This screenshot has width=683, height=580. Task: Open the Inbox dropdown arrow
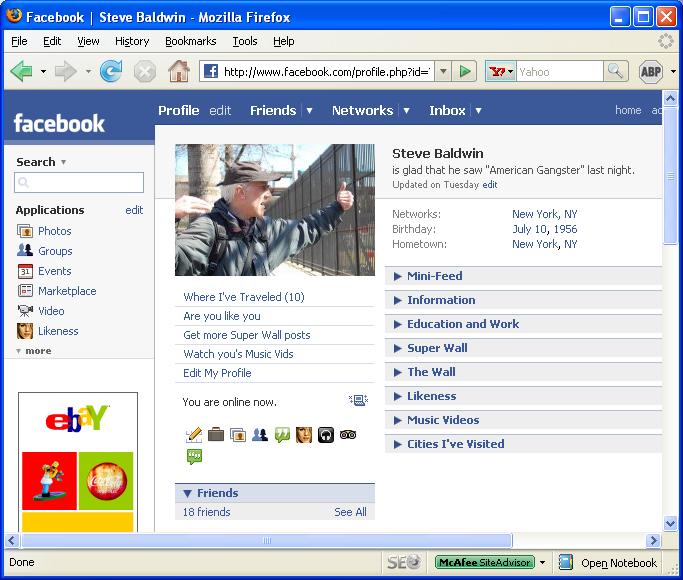[478, 111]
